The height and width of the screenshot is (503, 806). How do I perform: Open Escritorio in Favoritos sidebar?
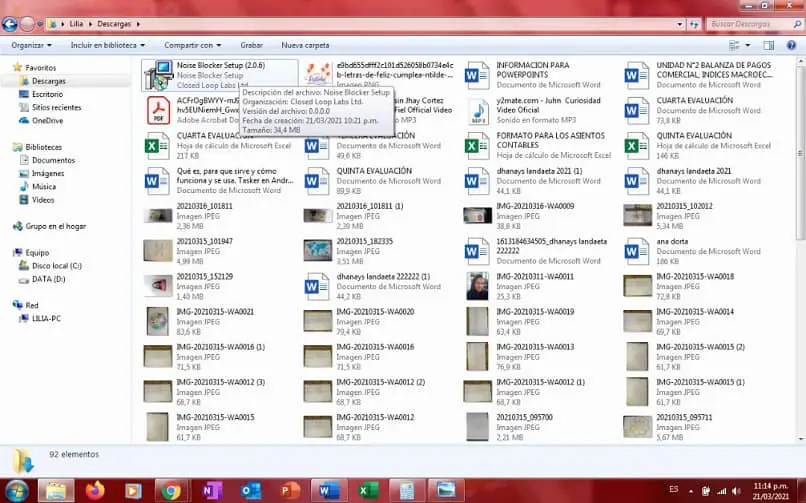tap(46, 94)
